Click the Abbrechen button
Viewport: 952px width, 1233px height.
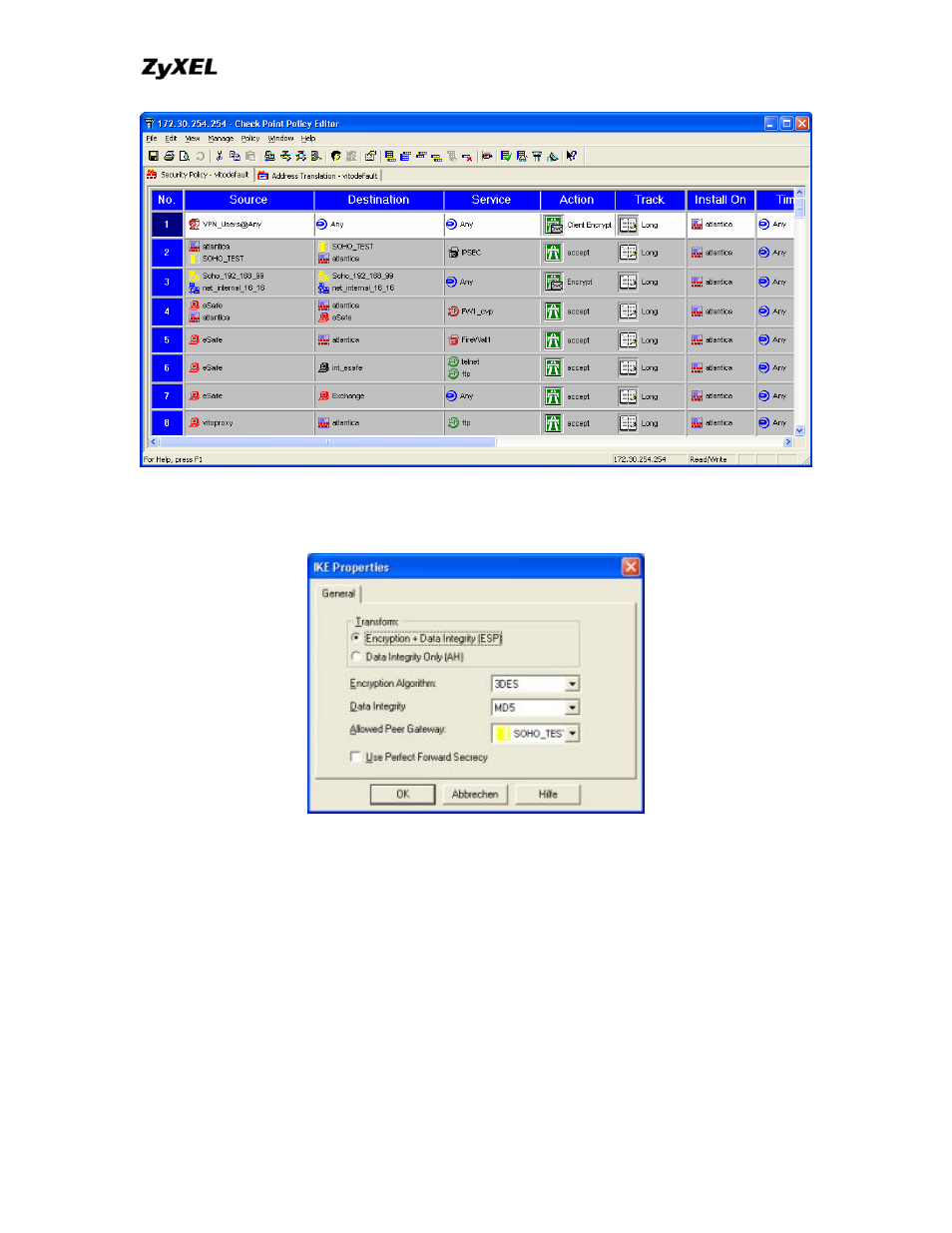click(x=475, y=795)
